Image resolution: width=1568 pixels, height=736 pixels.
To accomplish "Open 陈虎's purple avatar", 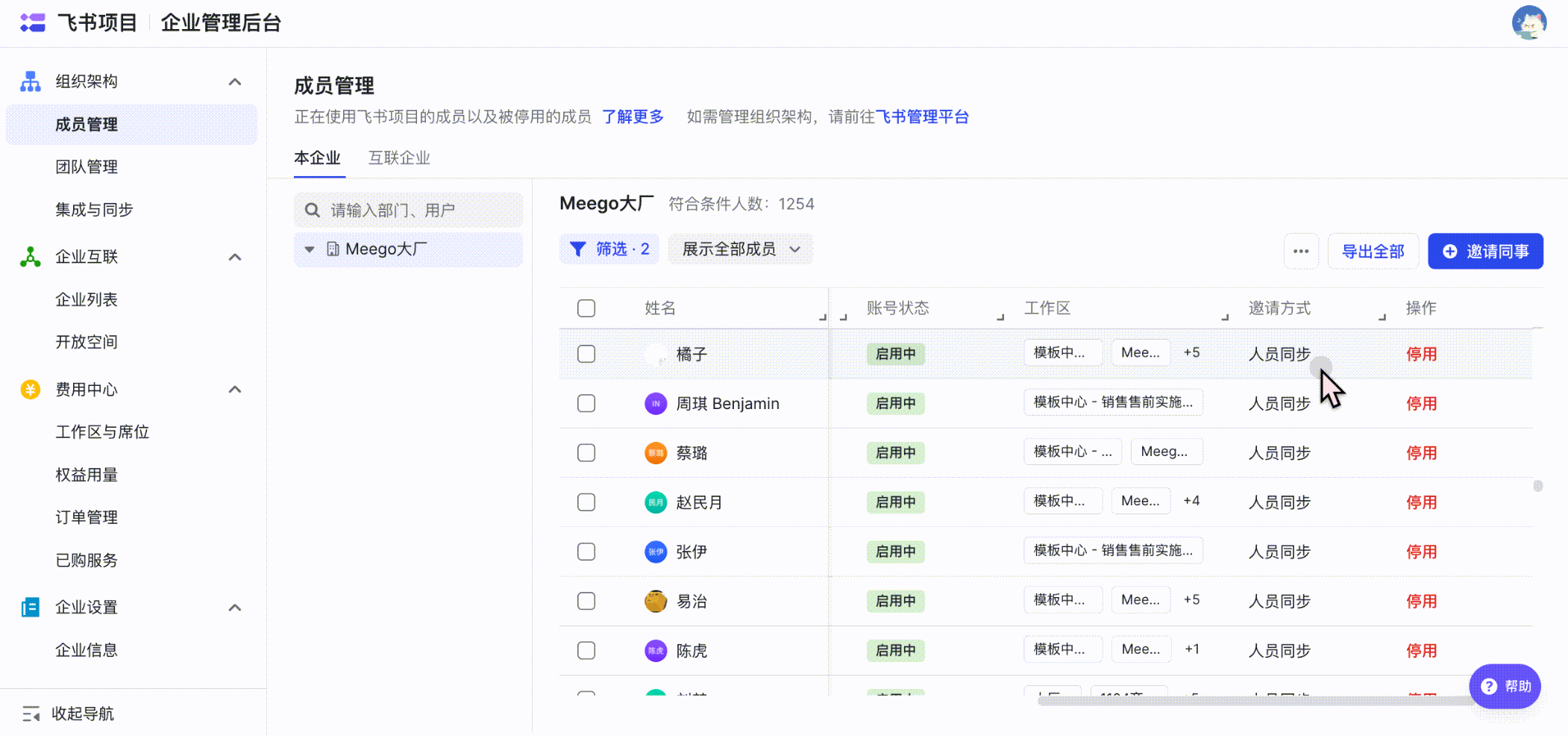I will pyautogui.click(x=656, y=651).
